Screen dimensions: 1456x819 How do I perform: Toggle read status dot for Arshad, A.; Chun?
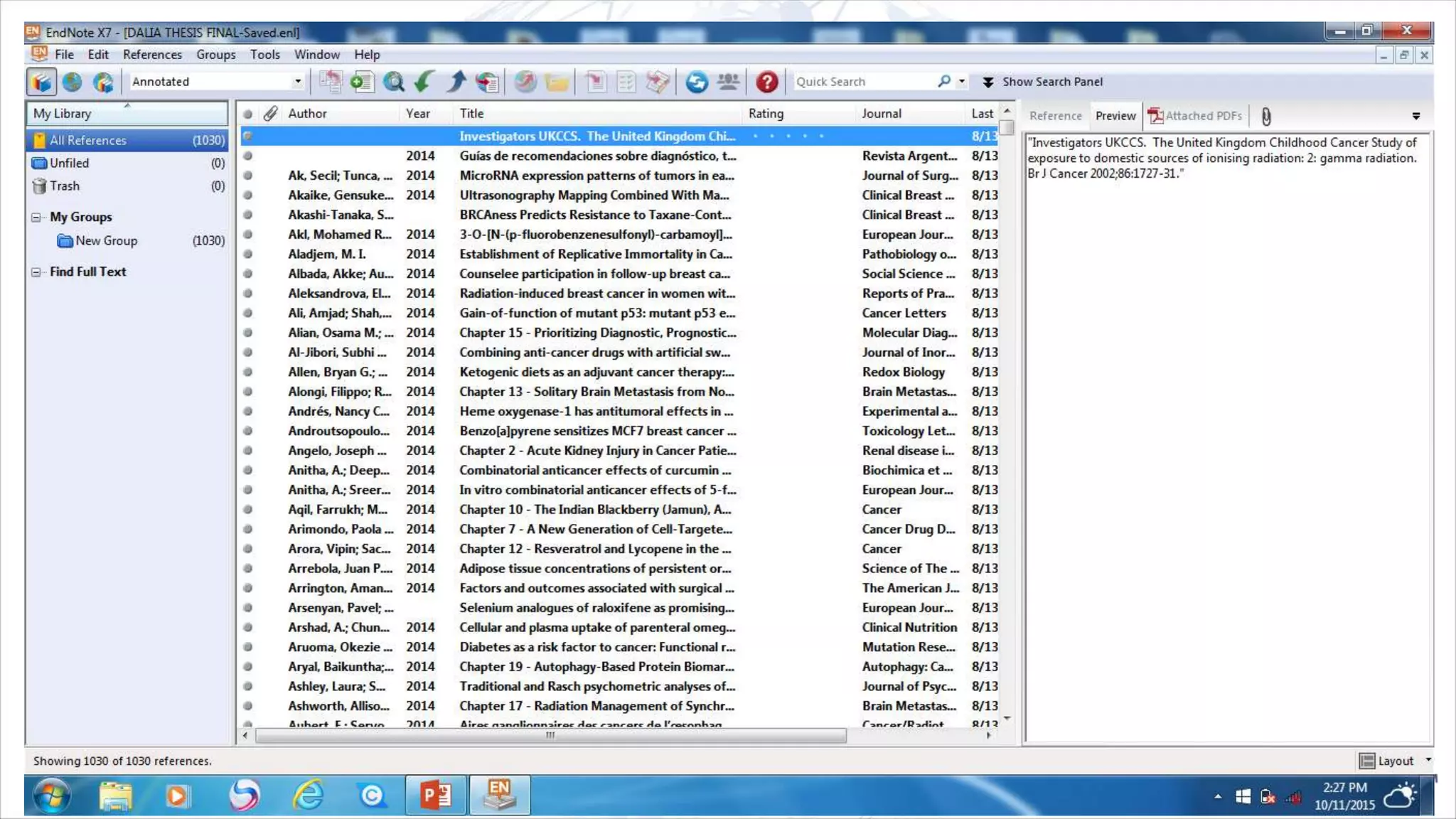247,627
